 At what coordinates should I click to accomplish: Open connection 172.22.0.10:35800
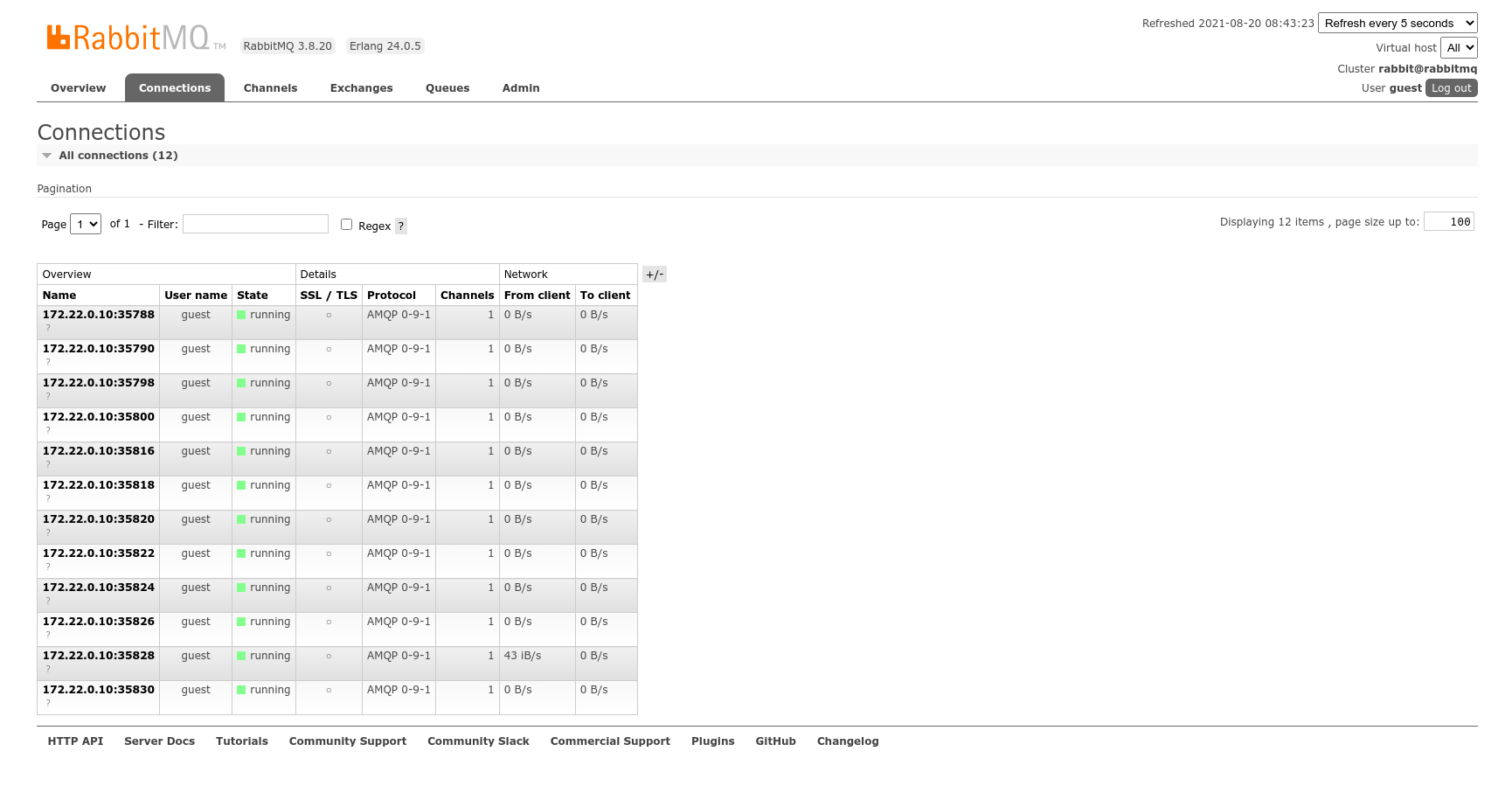[x=99, y=417]
